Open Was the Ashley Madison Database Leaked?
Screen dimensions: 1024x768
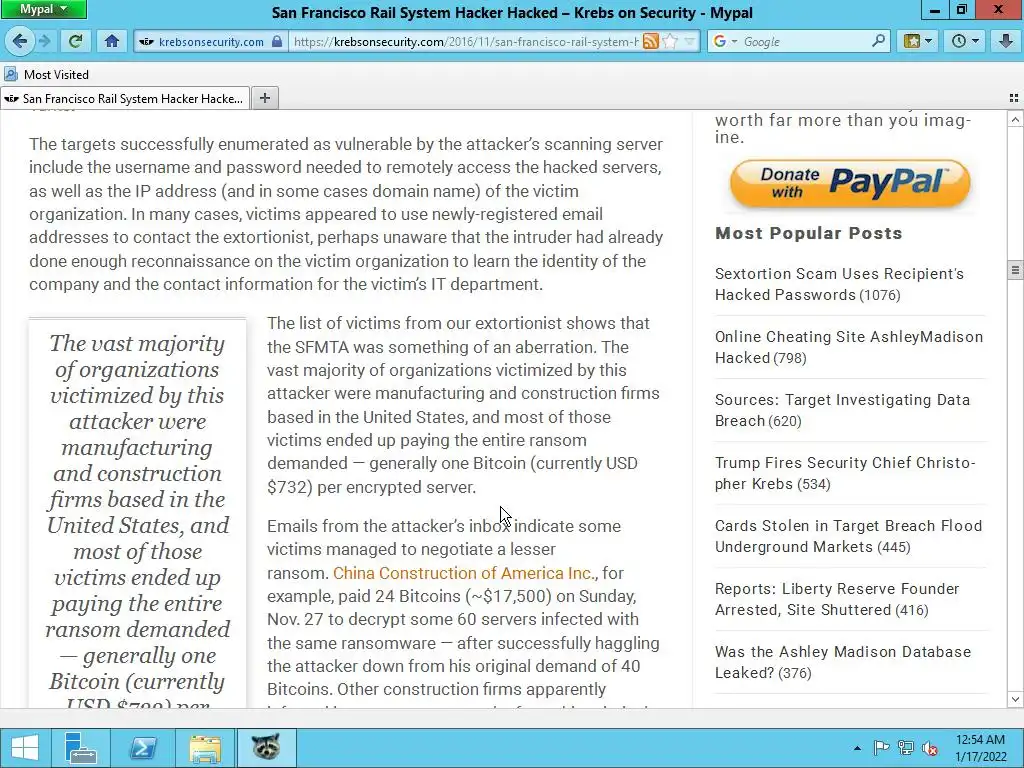pyautogui.click(x=842, y=662)
